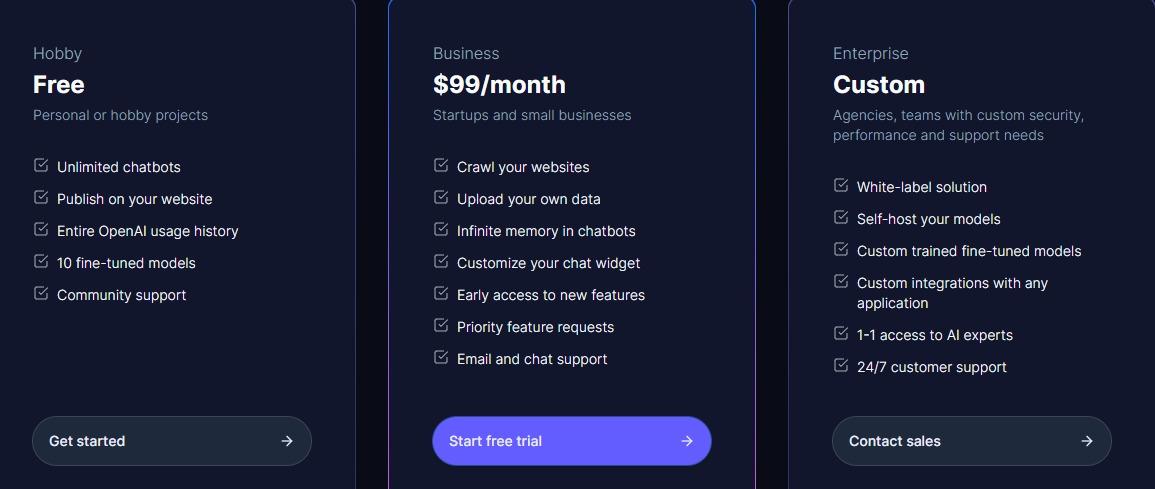This screenshot has height=489, width=1155.
Task: Click Get started on the Hobby plan
Action: click(x=172, y=441)
